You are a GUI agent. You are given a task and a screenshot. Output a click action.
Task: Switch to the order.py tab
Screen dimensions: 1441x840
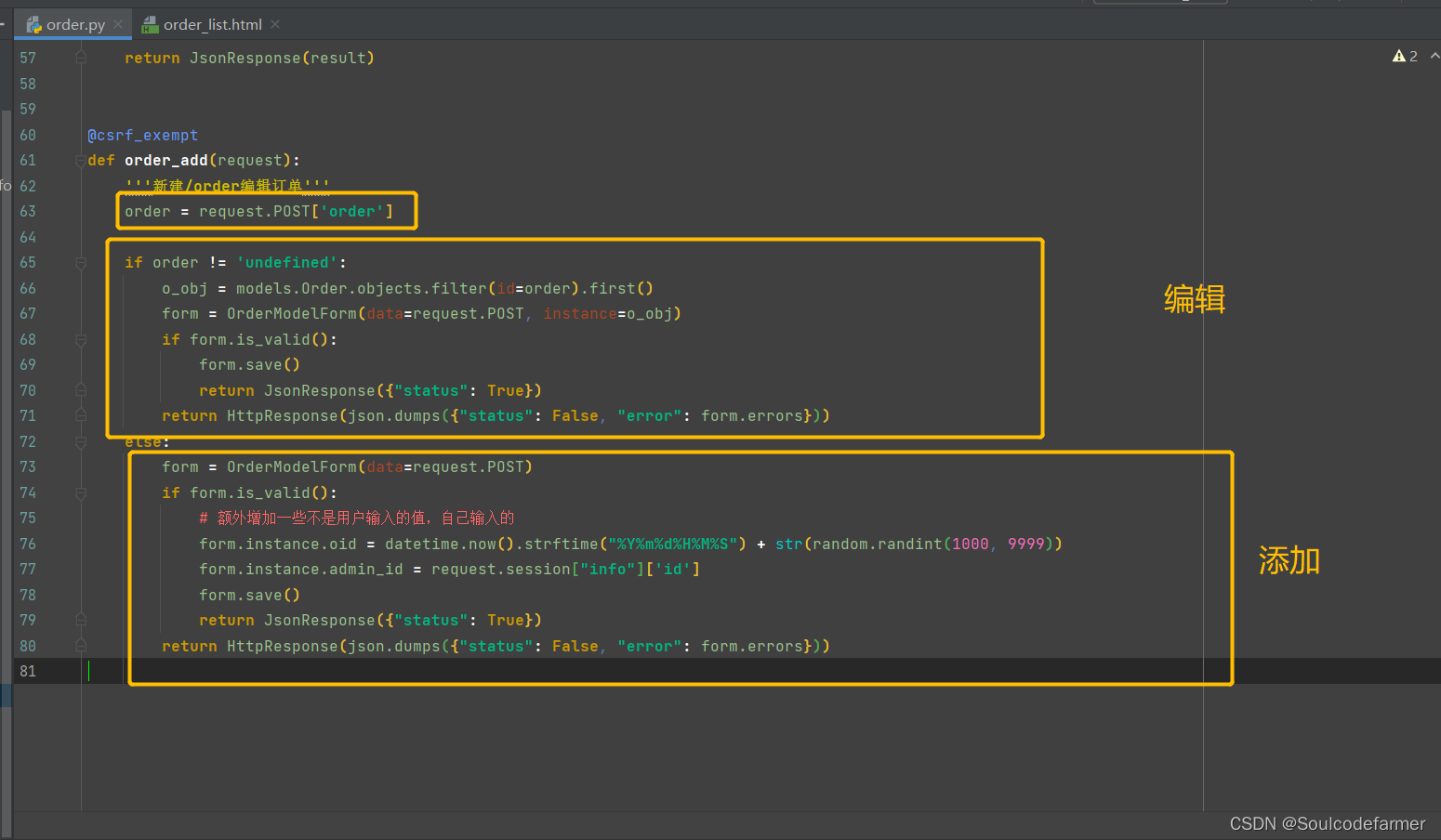pos(75,25)
